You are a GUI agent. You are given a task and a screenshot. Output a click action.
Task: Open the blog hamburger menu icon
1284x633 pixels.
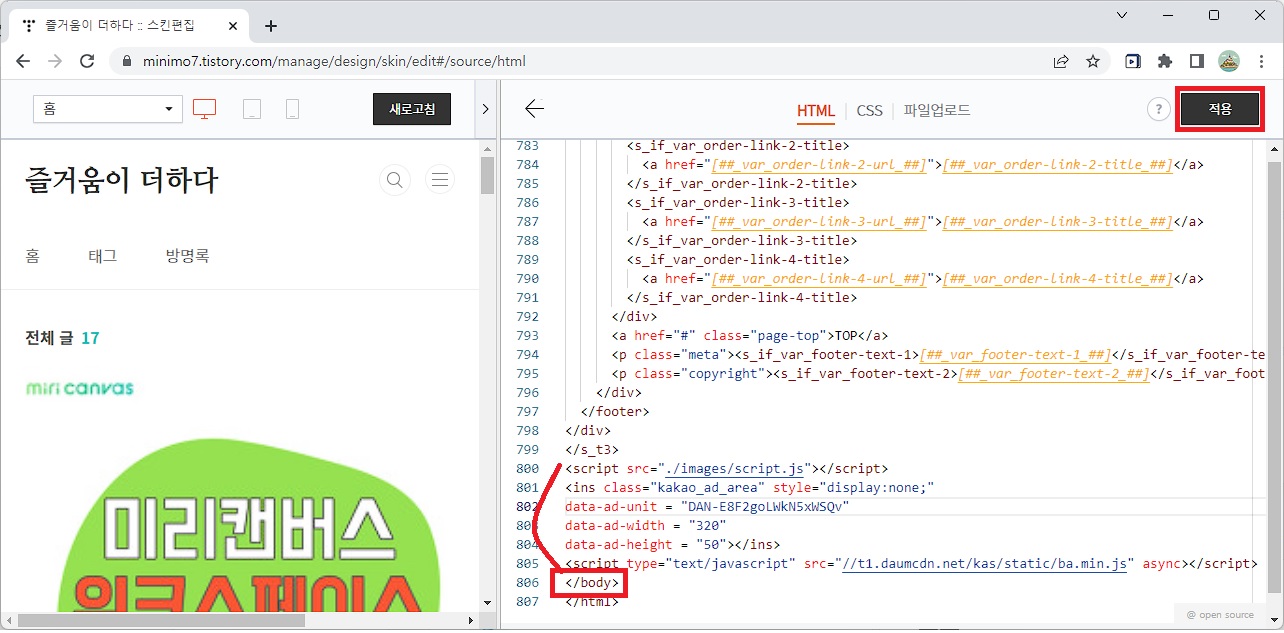coord(439,180)
